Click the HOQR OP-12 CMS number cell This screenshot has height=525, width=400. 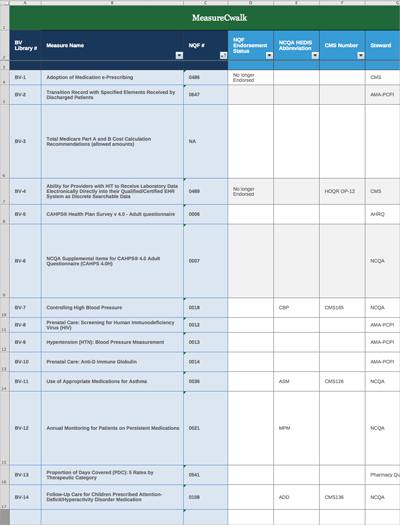342,192
